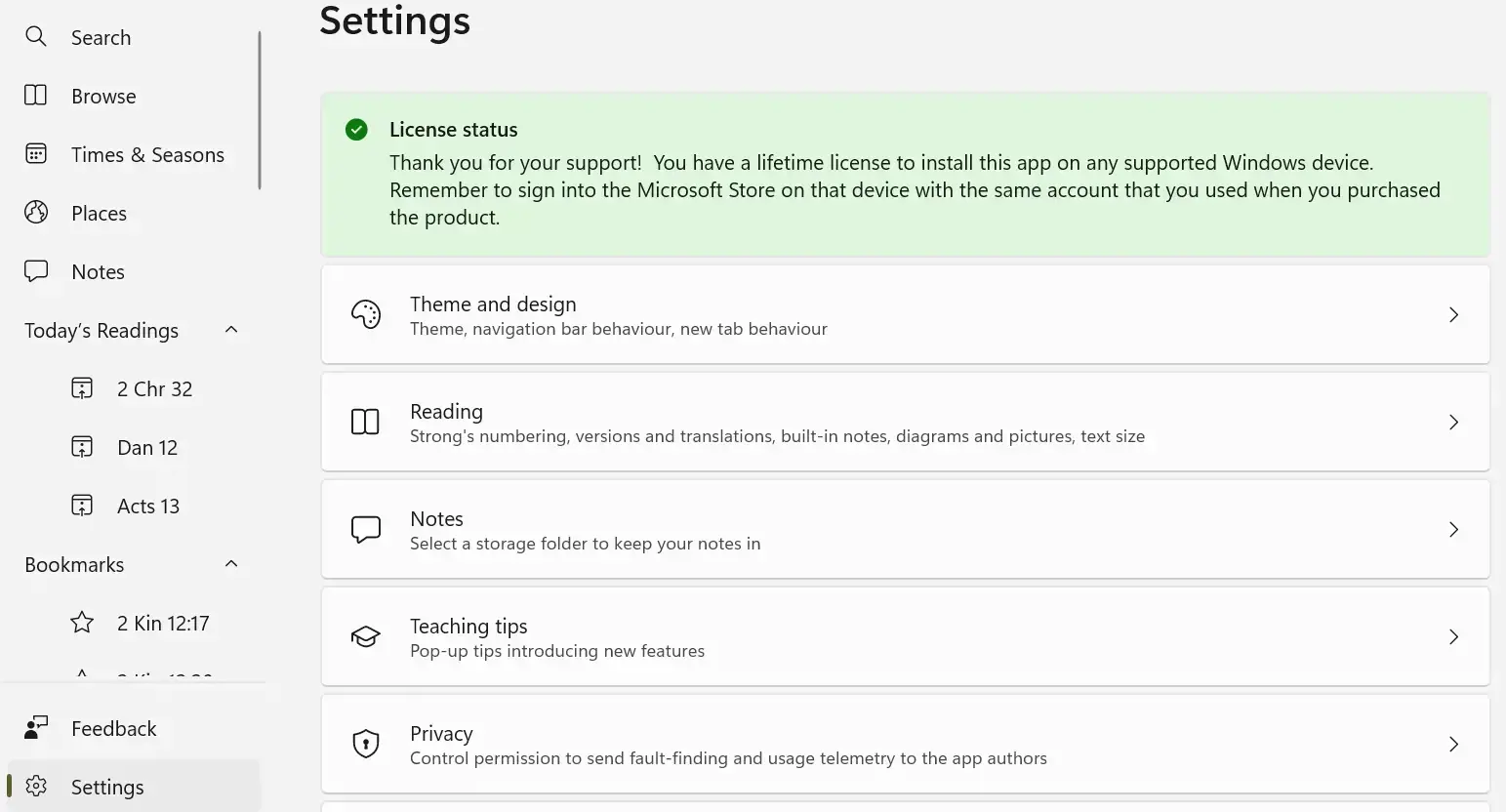
Task: Collapse the Today's Readings section
Action: 231,329
